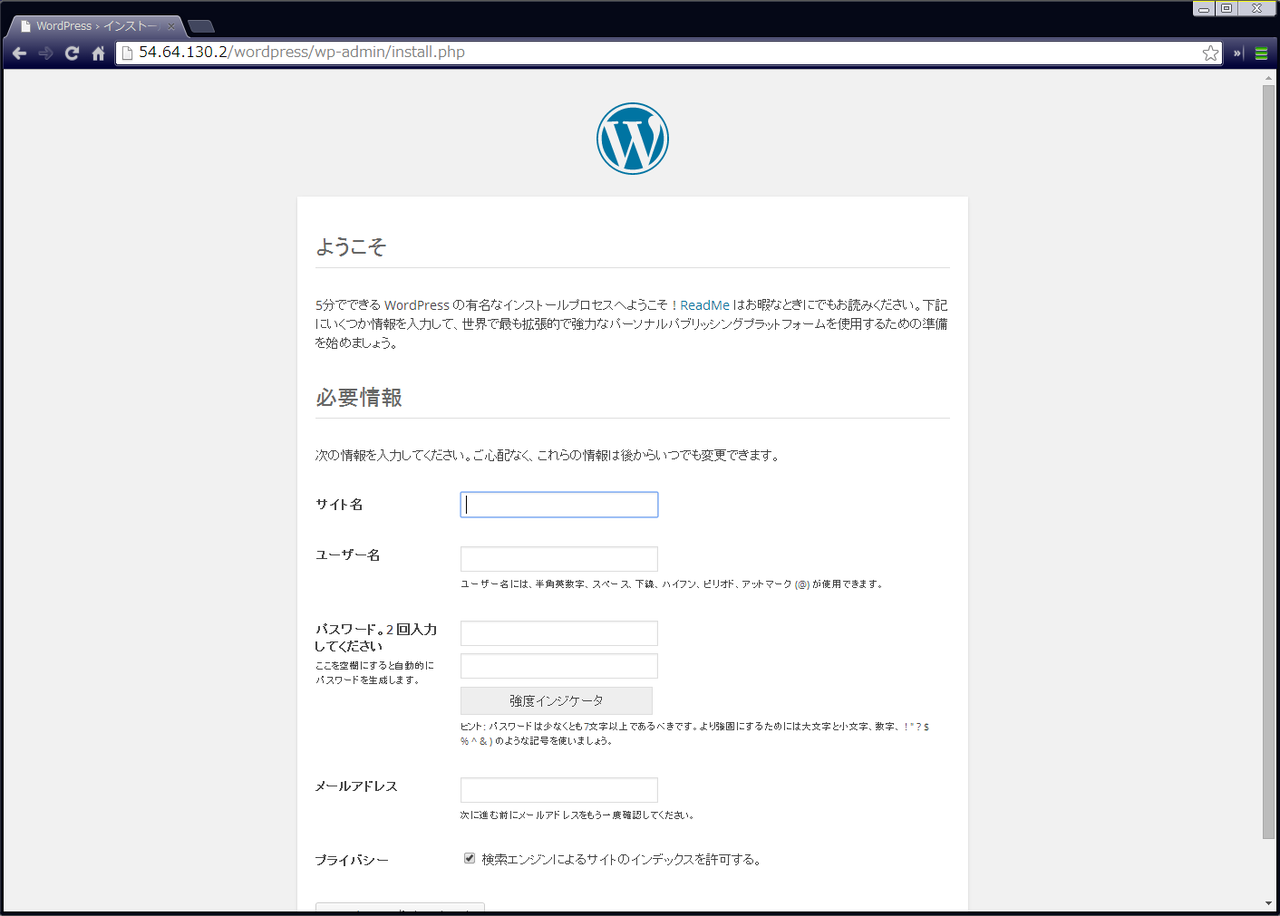1280x916 pixels.
Task: Open the Chrome menu with the green hamburger icon
Action: [x=1261, y=53]
